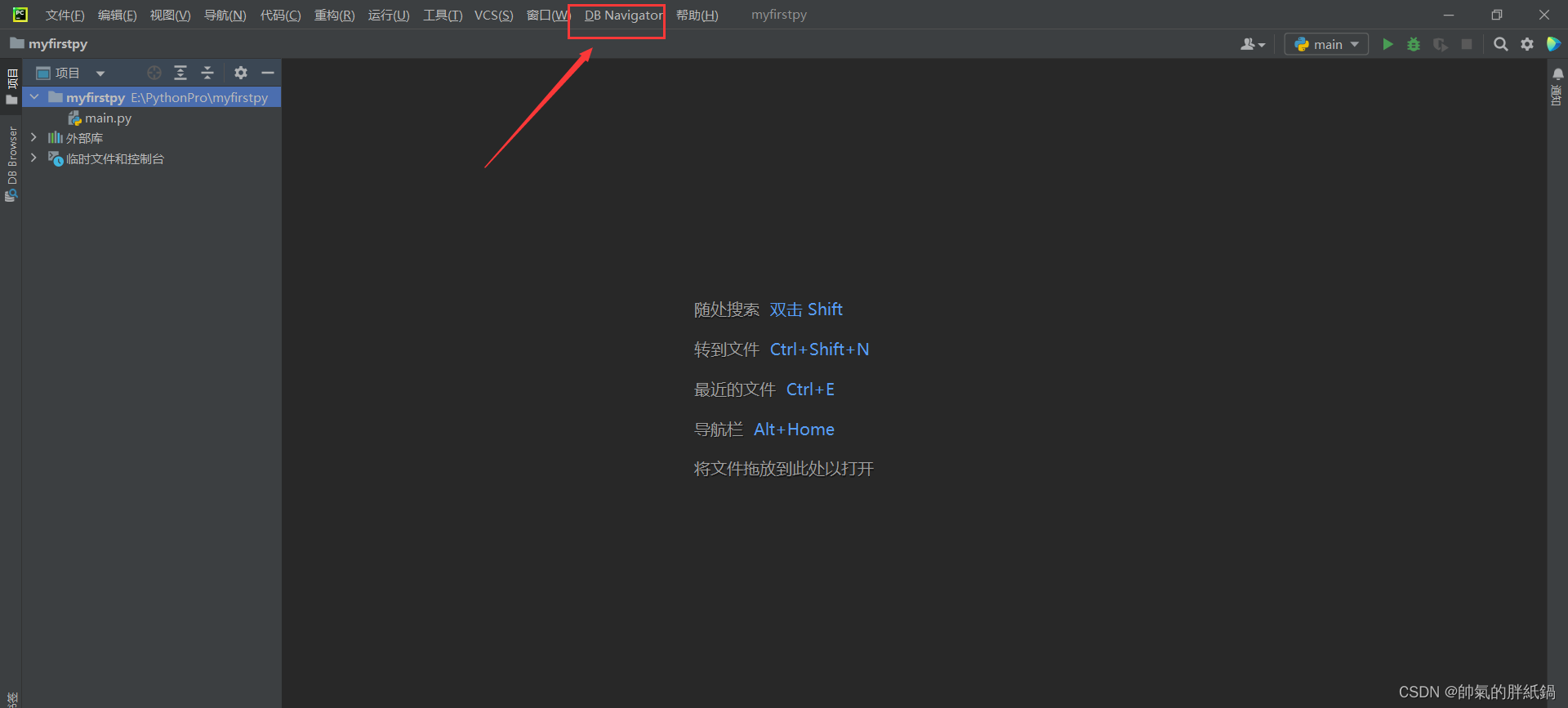Click the 通知 side tab label
The height and width of the screenshot is (708, 1568).
[1557, 95]
